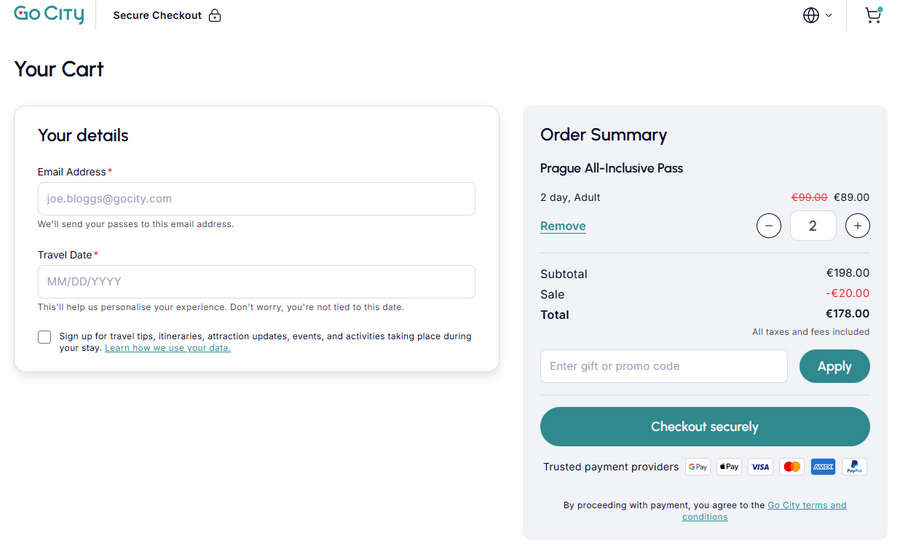
Task: Open the shopping cart icon
Action: tap(873, 15)
